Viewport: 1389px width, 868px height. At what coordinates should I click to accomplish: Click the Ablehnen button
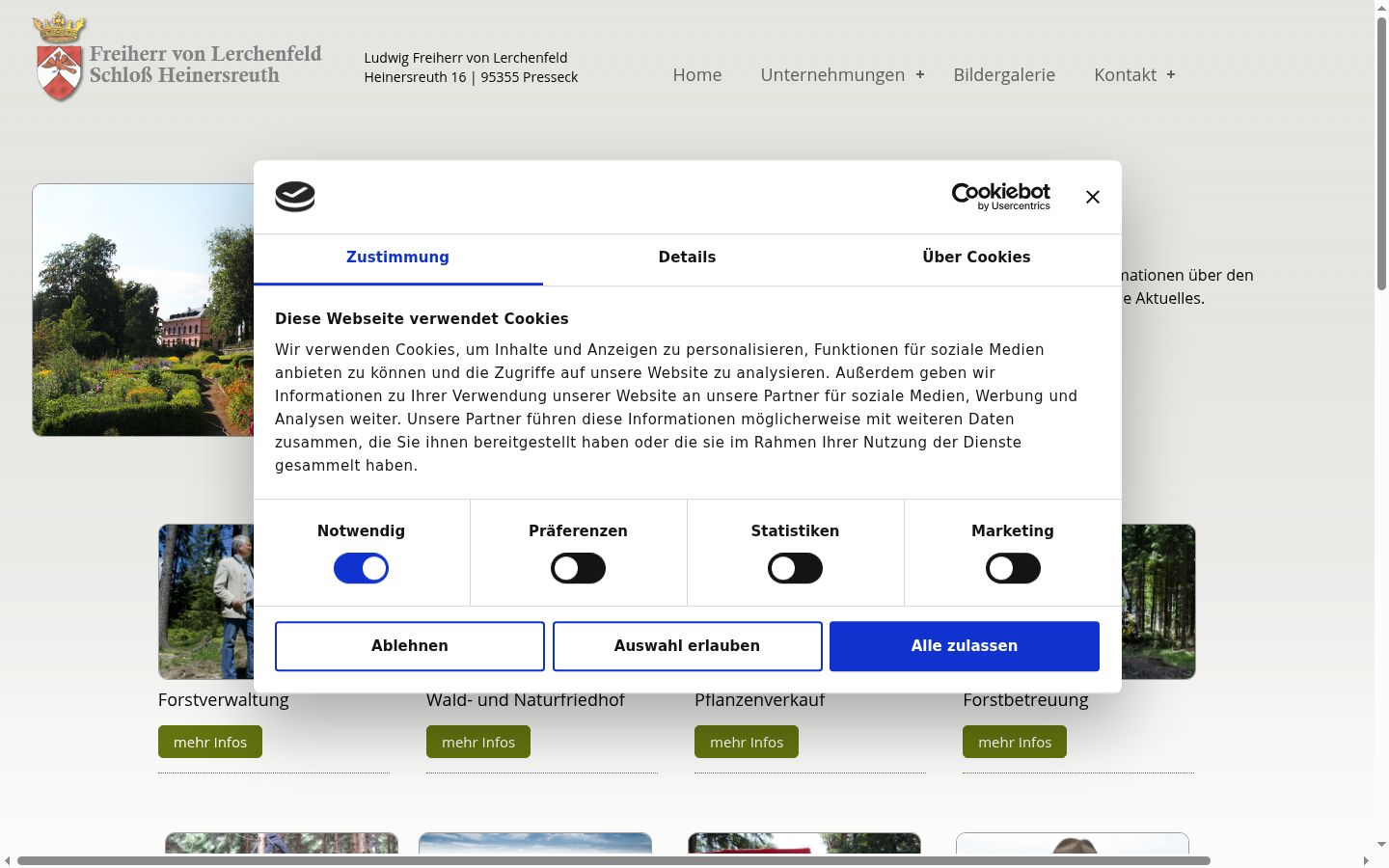(410, 646)
